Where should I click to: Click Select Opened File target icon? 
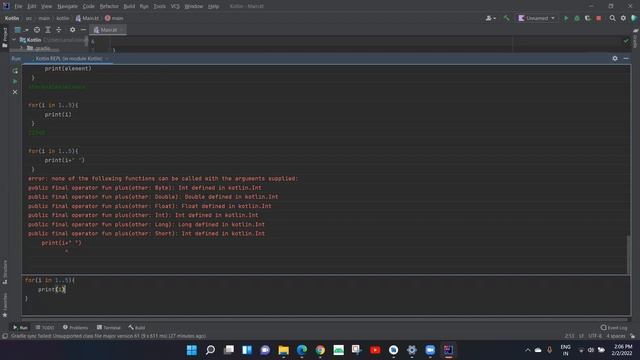point(37,30)
